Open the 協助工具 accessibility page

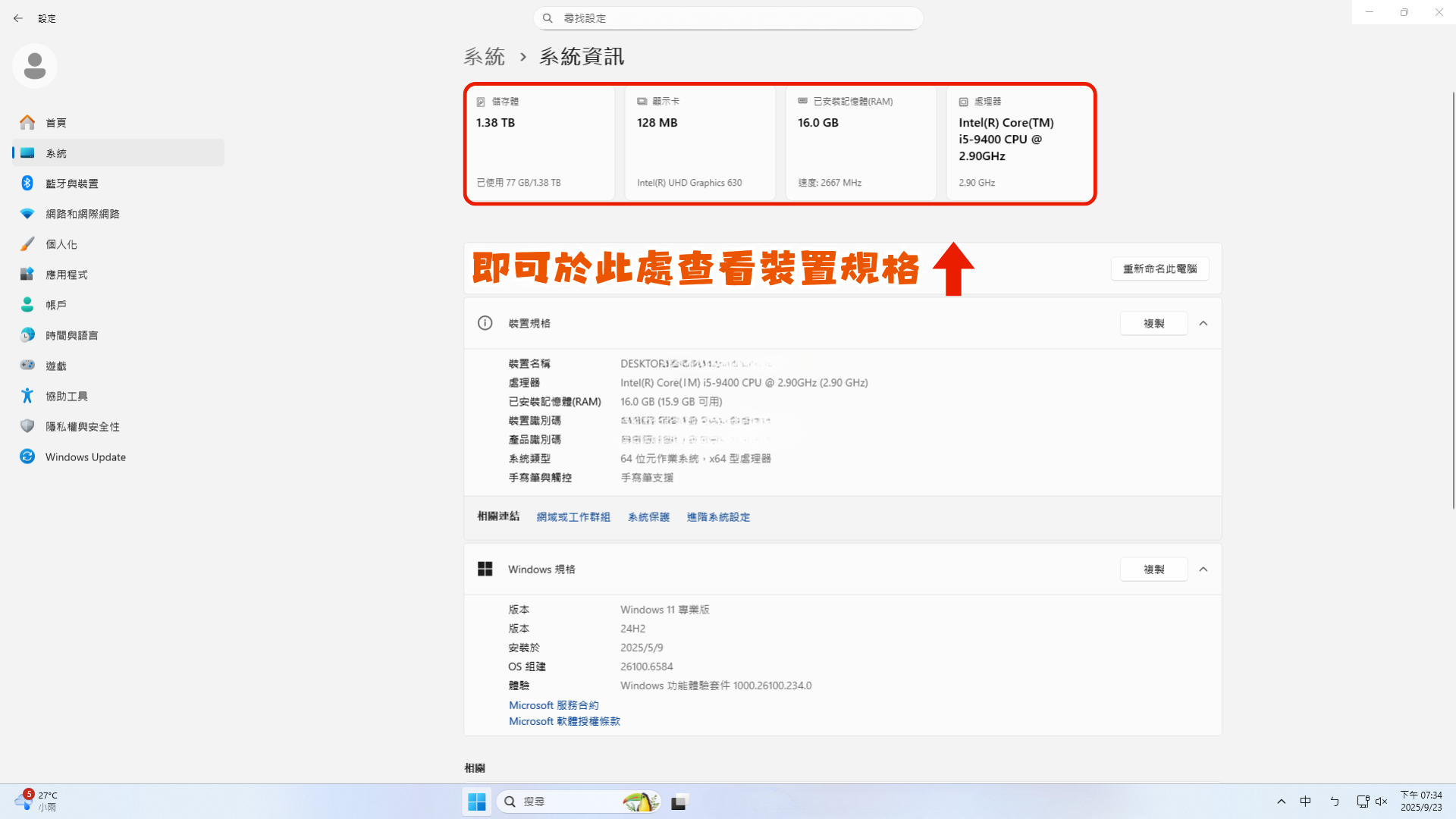coord(66,396)
